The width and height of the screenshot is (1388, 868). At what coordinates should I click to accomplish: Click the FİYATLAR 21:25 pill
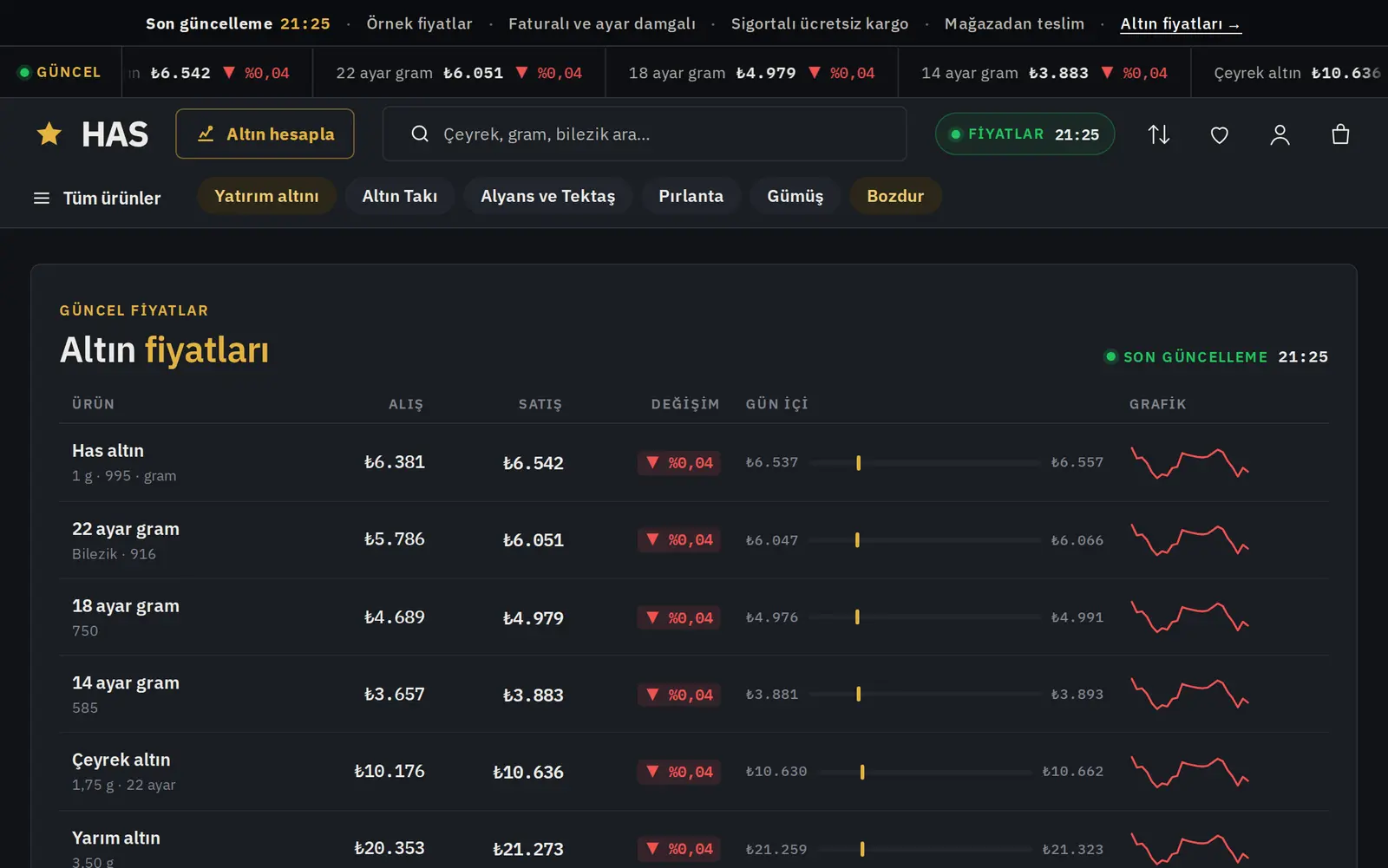tap(1025, 134)
